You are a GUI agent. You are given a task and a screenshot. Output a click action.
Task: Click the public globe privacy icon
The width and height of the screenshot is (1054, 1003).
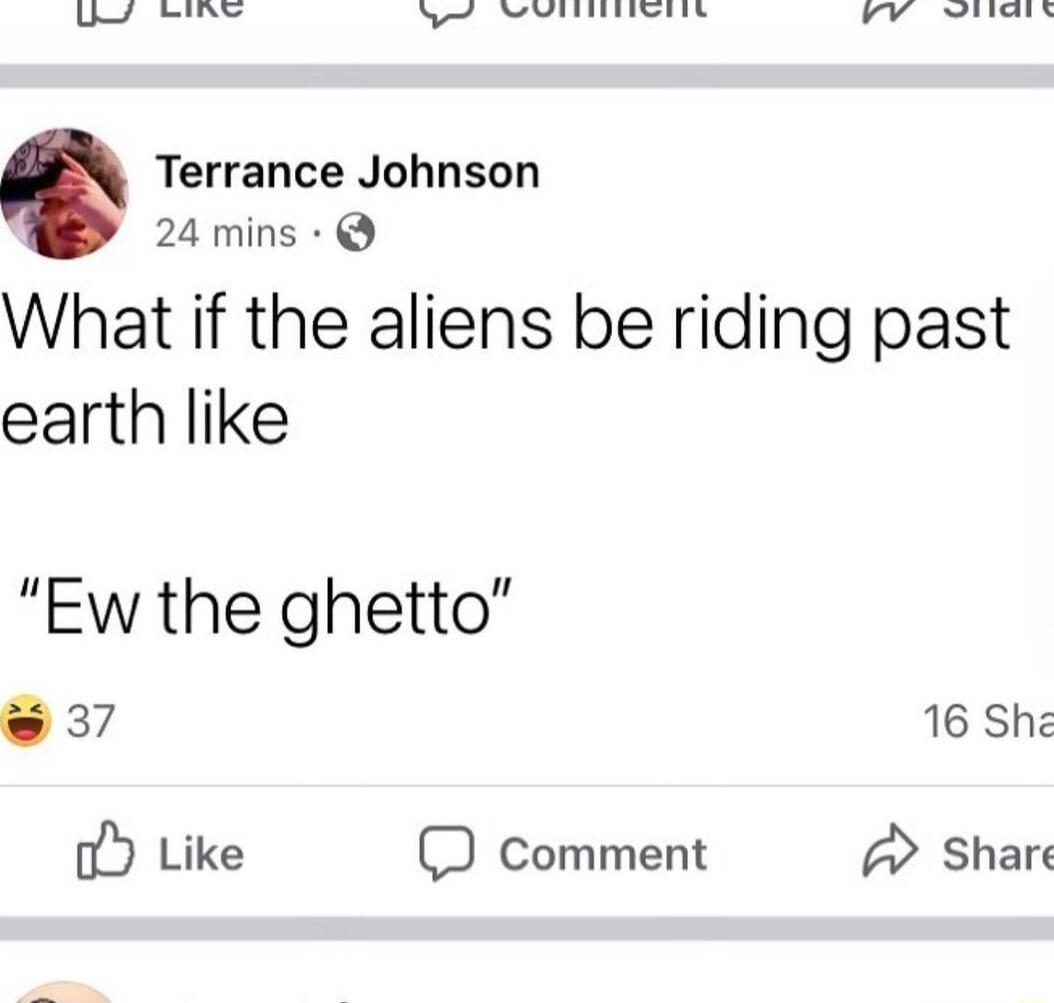pos(355,233)
